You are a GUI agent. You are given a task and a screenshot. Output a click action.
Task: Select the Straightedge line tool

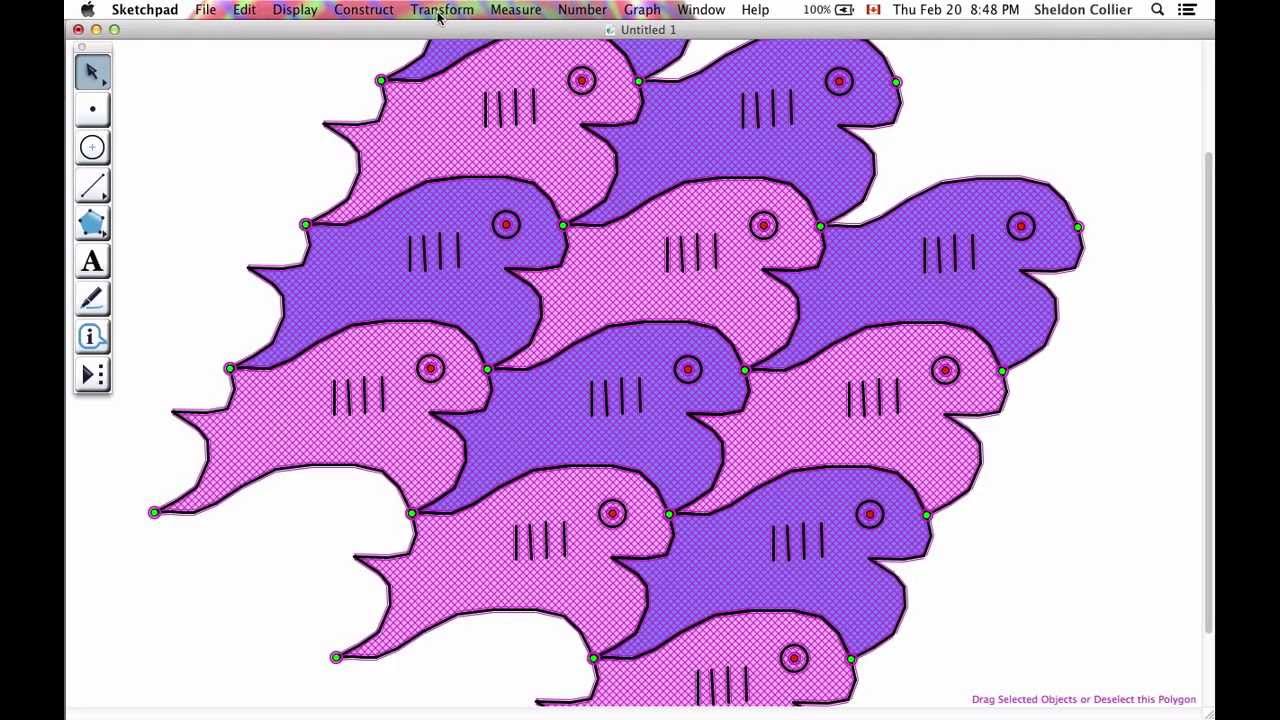(x=92, y=186)
